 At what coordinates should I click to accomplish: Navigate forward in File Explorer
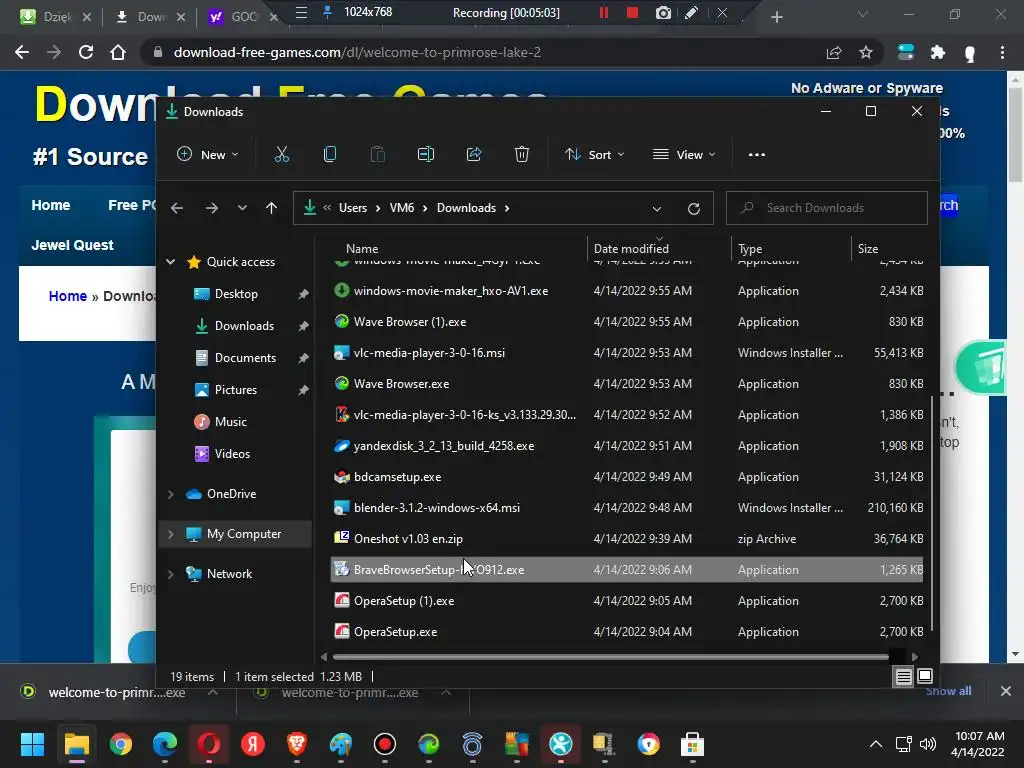click(212, 208)
